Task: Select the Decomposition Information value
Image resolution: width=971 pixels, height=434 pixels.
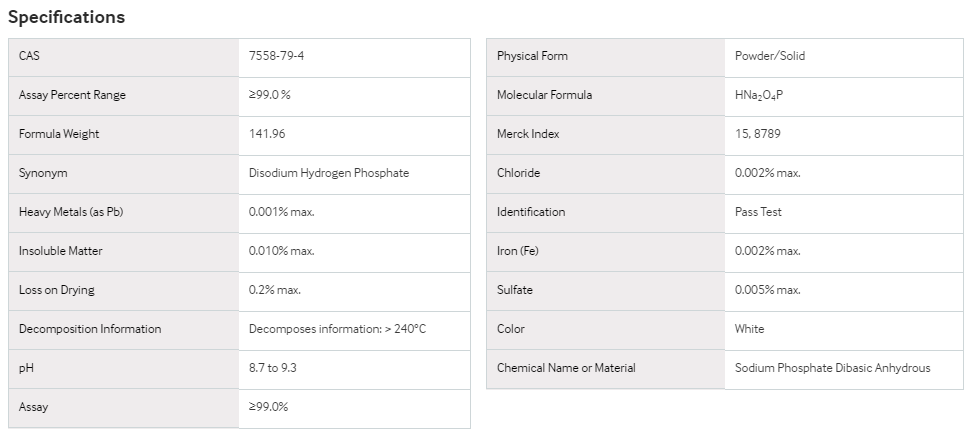Action: pos(337,329)
